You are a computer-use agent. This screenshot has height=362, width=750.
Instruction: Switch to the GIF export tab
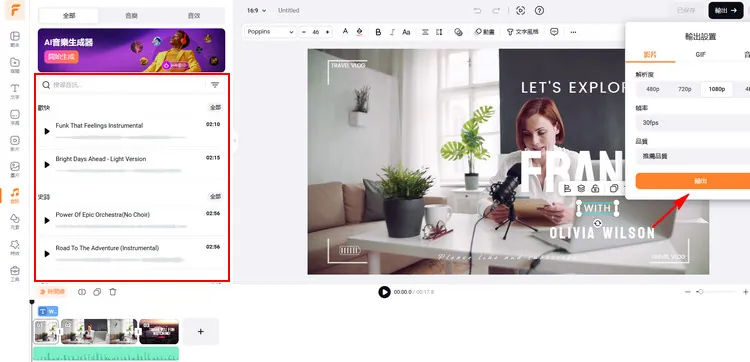[x=700, y=55]
